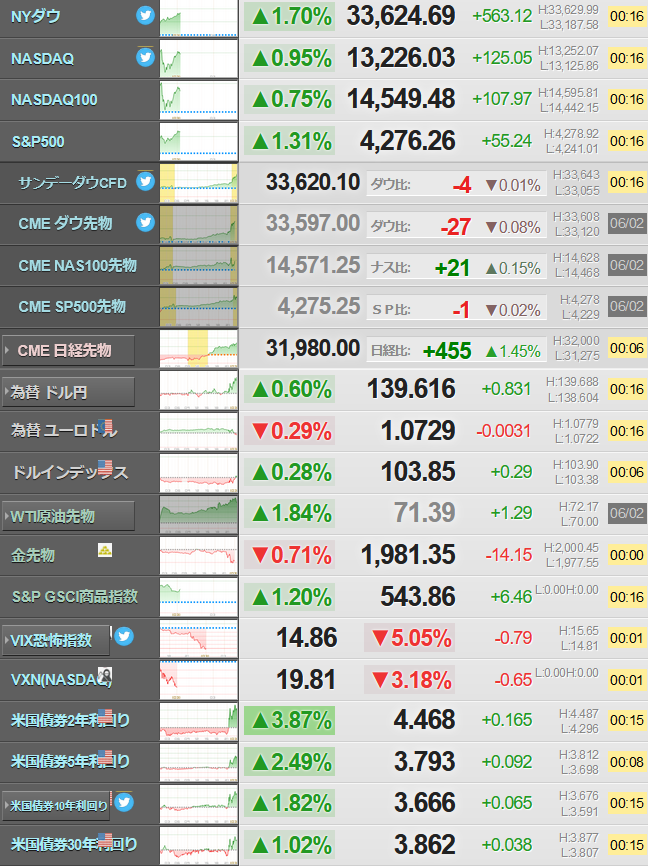The width and height of the screenshot is (648, 866).
Task: Open the 米国債券2年利回り link
Action: 70,720
